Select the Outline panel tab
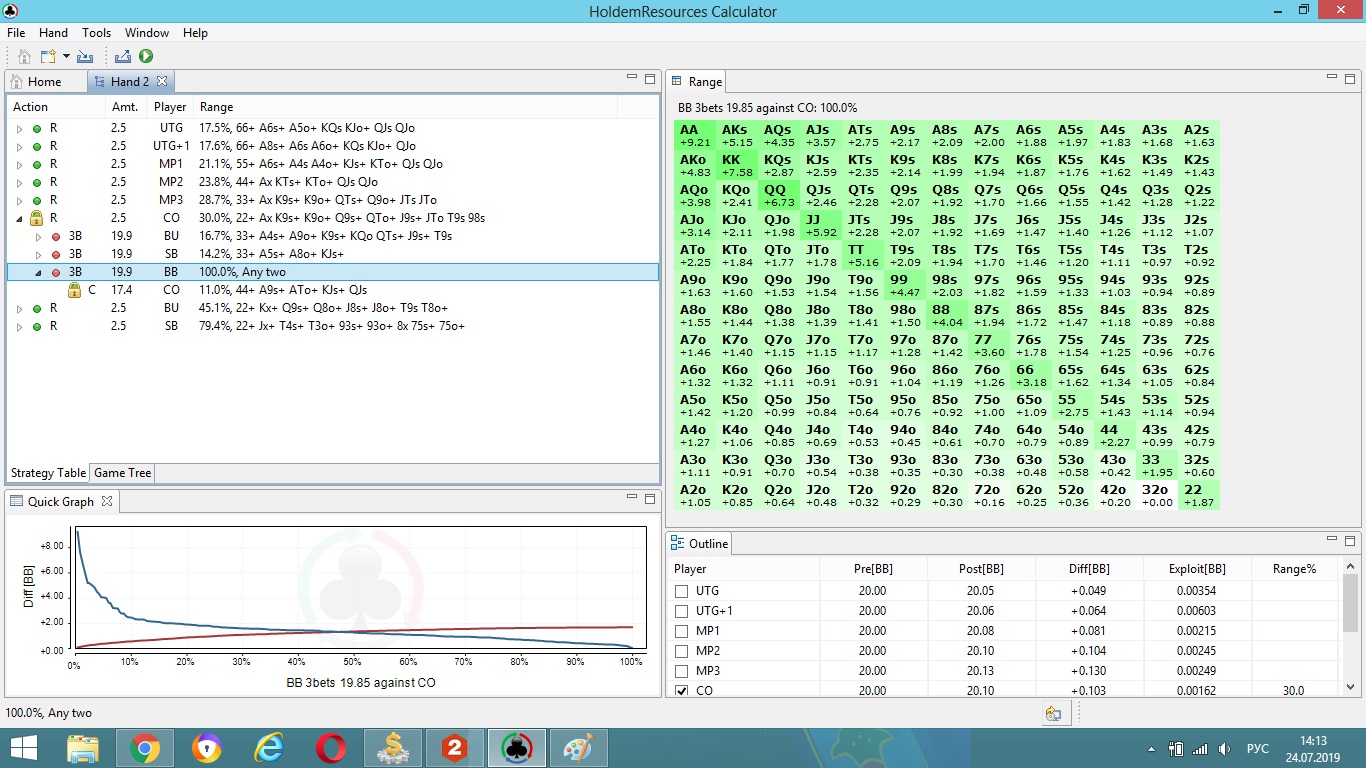 tap(700, 543)
